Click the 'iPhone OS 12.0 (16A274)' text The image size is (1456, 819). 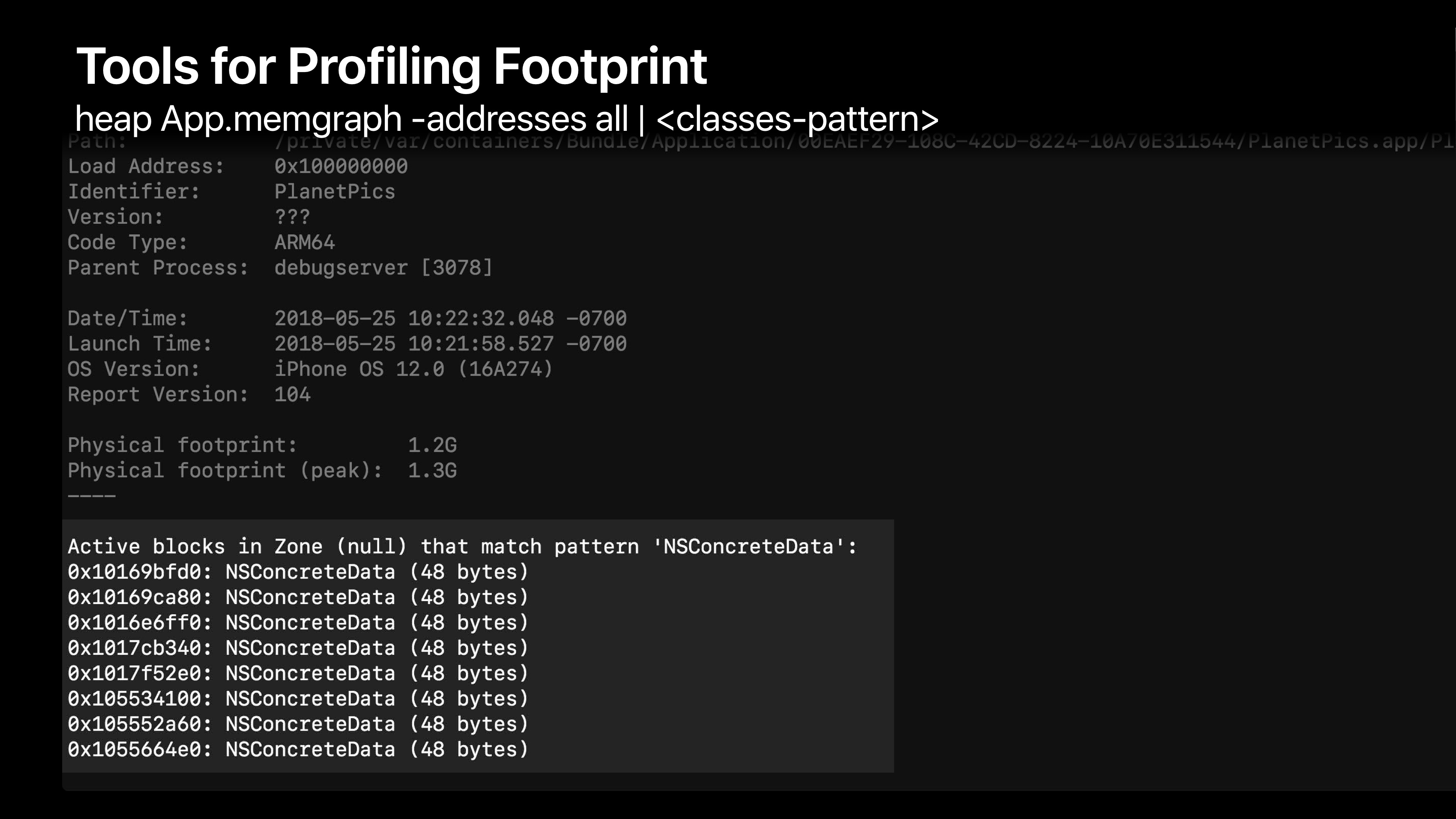click(x=413, y=369)
